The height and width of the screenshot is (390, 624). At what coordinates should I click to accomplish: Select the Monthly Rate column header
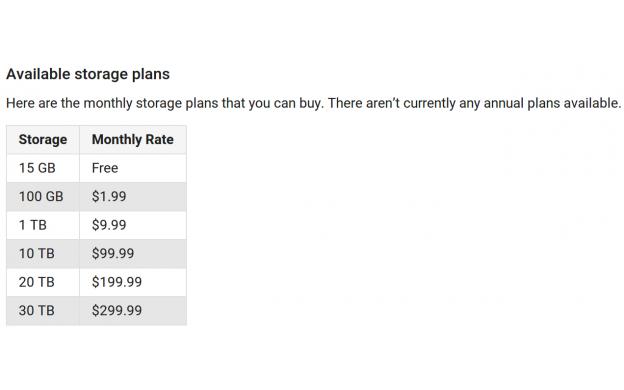click(x=133, y=140)
